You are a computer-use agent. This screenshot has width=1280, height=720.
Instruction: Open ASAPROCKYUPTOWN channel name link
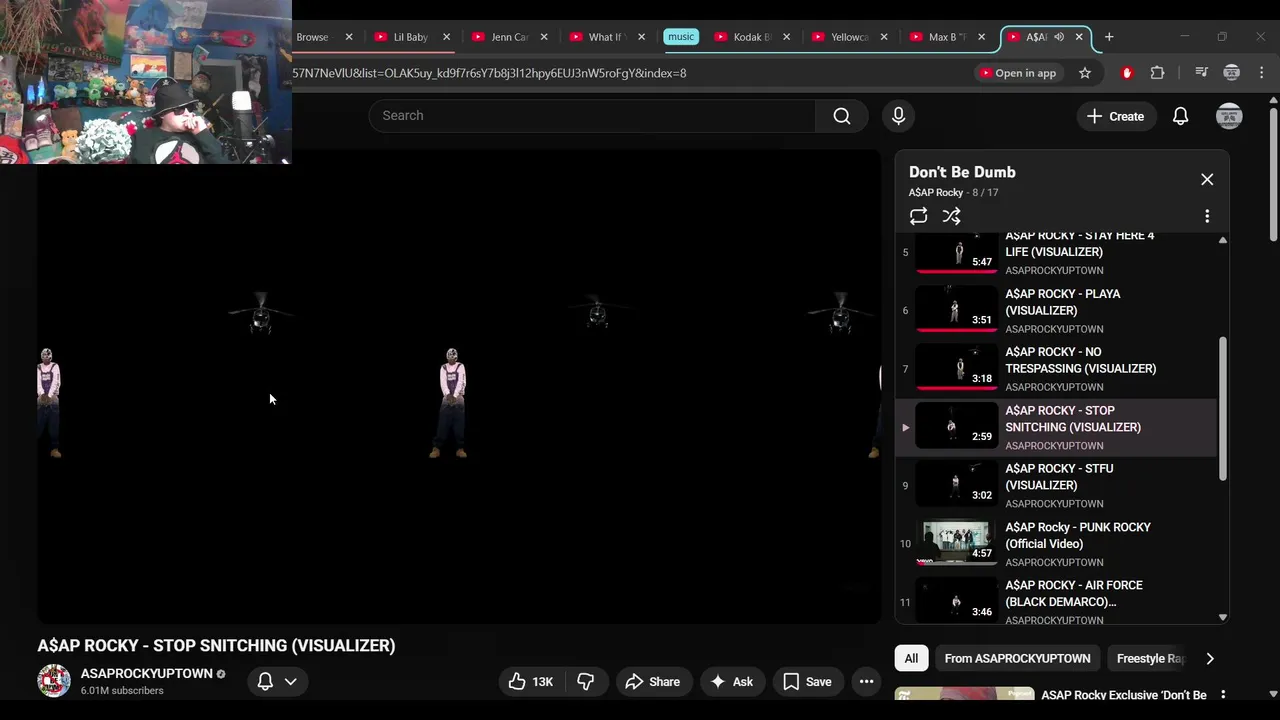146,674
